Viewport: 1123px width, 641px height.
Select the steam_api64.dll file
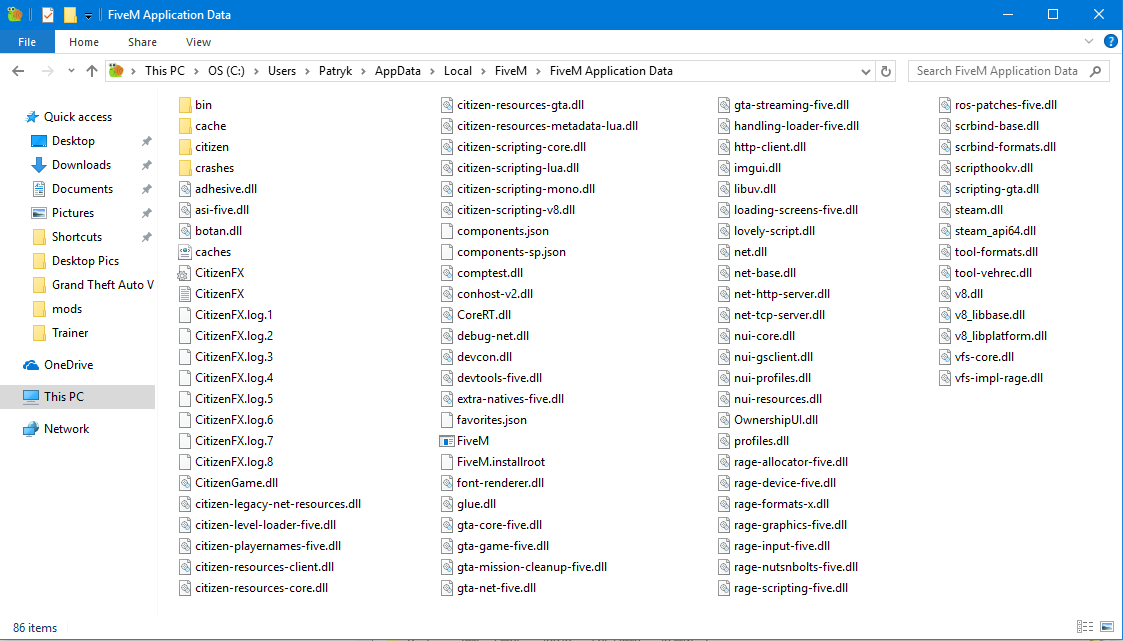987,231
